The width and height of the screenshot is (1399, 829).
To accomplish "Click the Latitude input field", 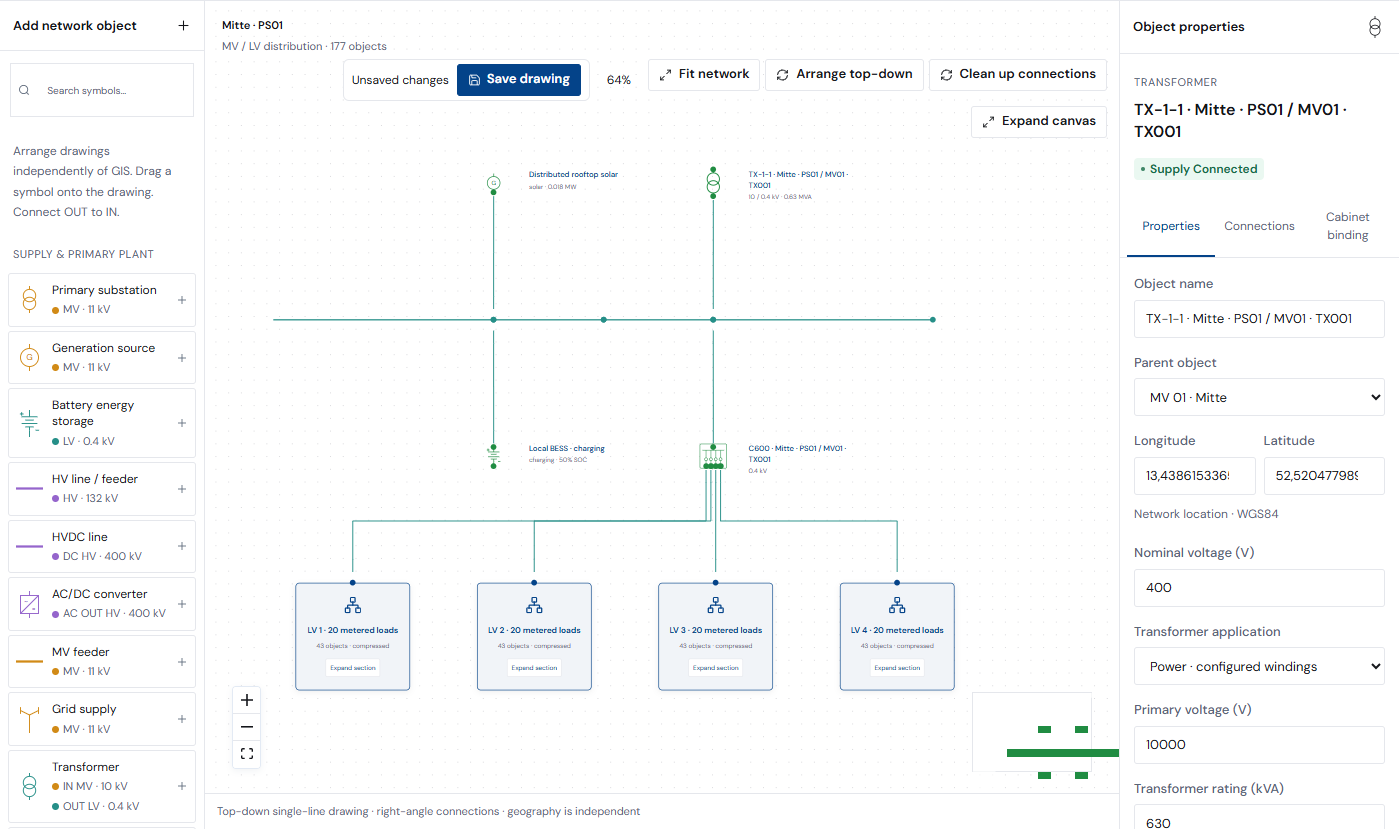I will 1324,476.
